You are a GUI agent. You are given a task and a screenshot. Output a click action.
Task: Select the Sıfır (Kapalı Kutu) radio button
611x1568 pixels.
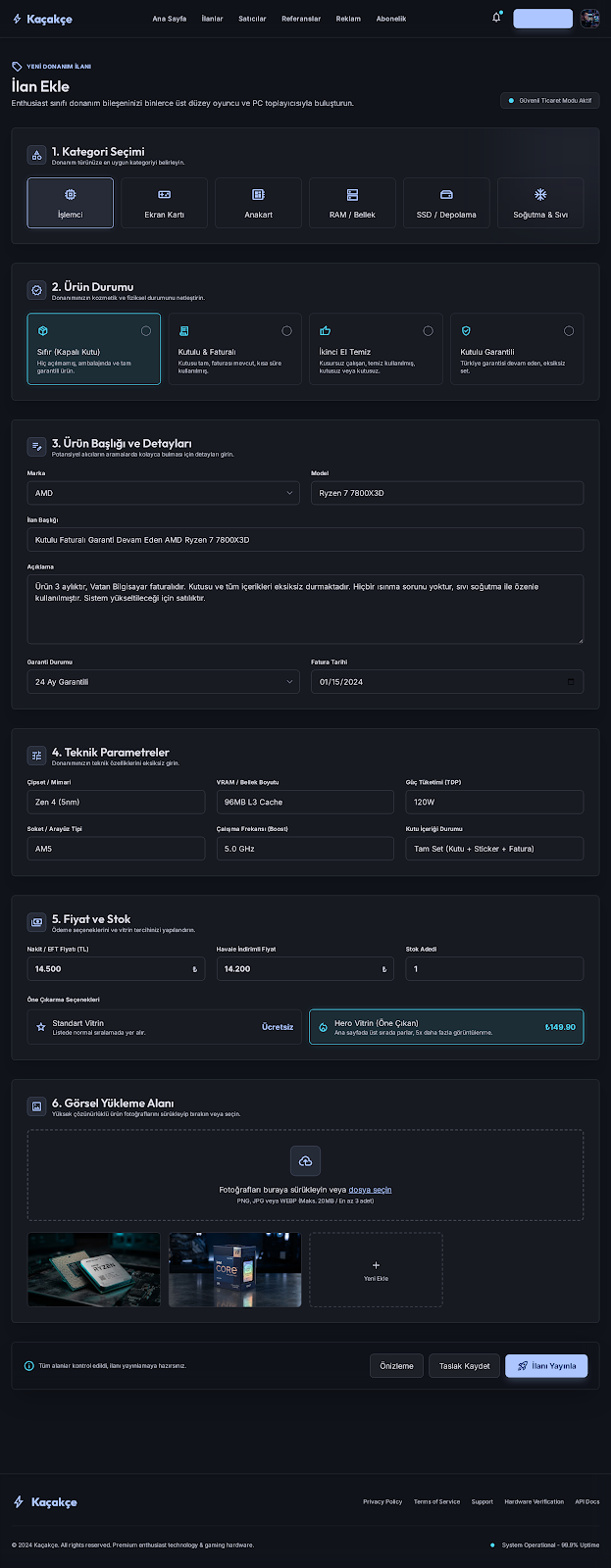146,331
